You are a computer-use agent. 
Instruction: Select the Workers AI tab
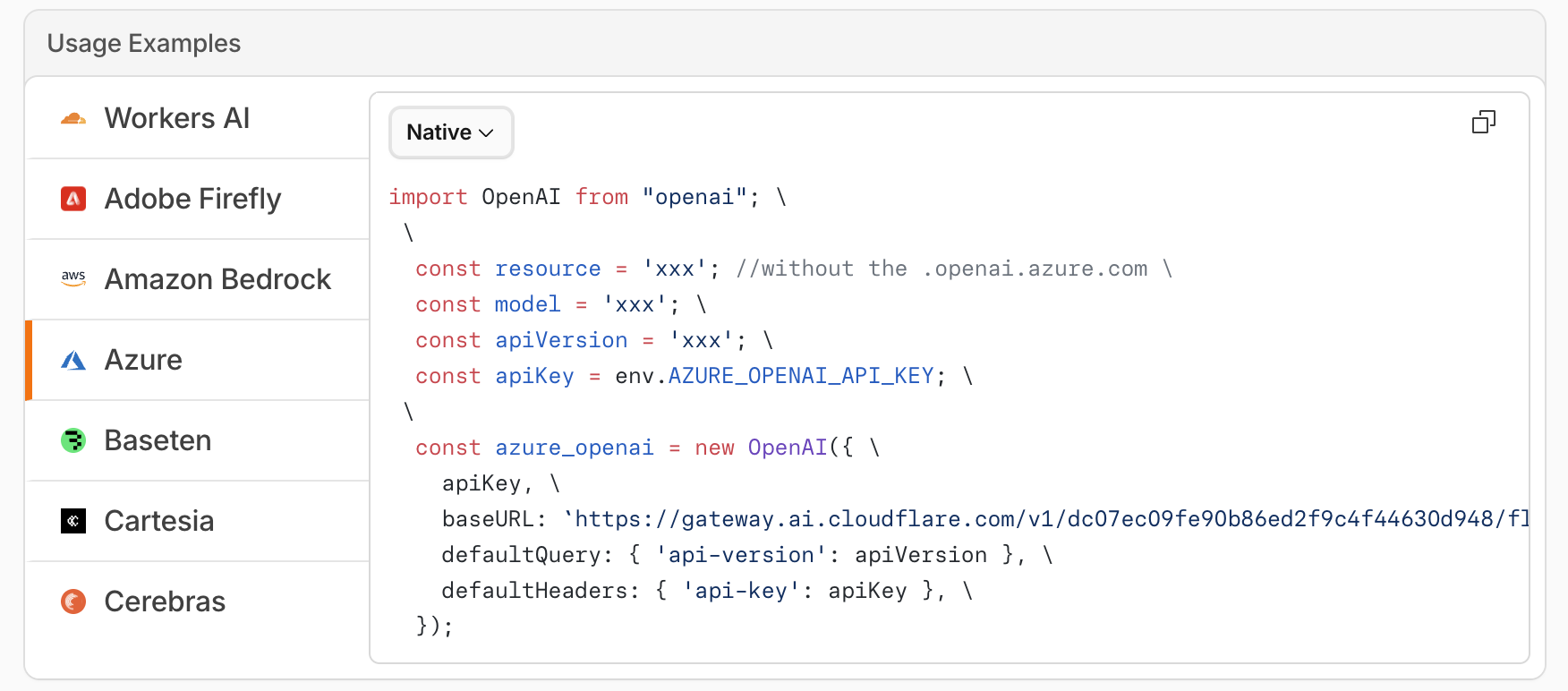[177, 118]
